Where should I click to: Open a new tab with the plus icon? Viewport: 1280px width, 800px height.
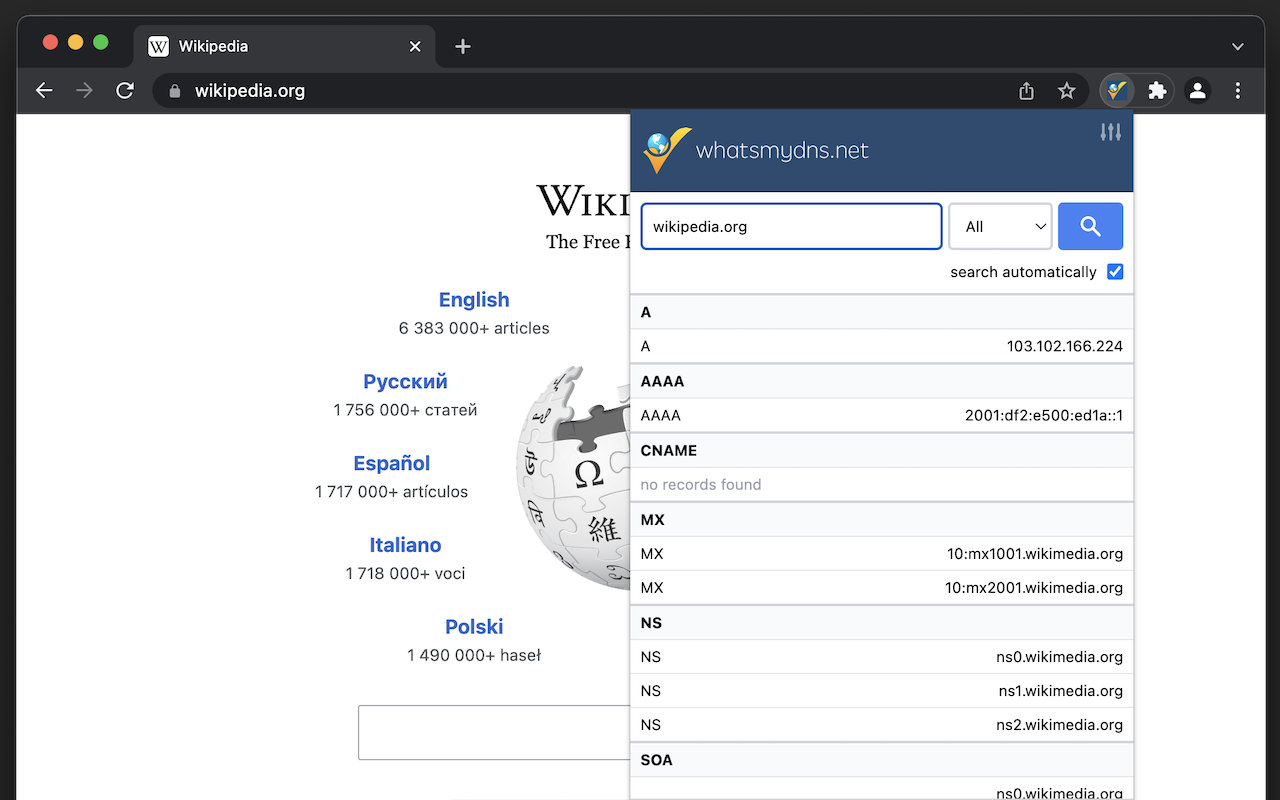click(x=462, y=46)
